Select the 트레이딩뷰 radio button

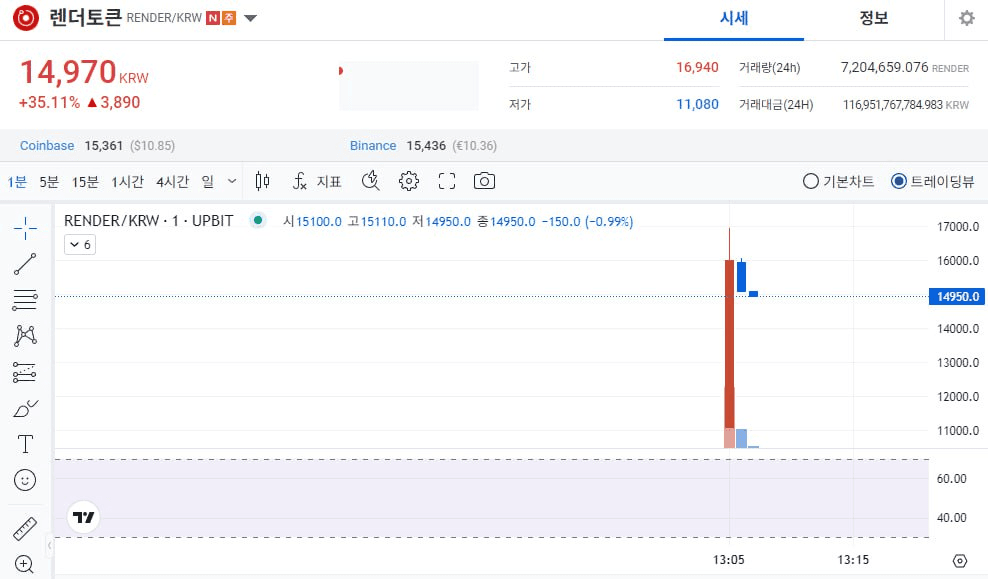click(x=899, y=181)
